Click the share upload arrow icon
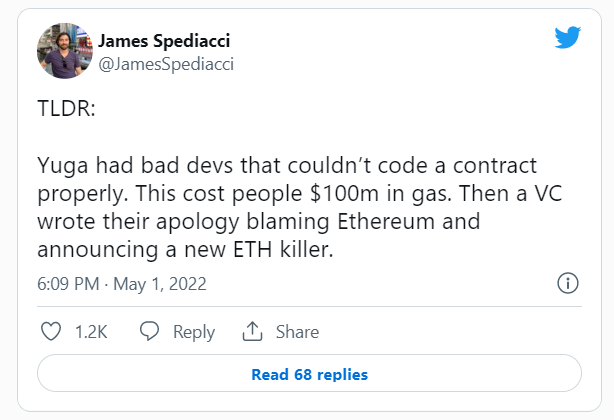 [x=252, y=331]
